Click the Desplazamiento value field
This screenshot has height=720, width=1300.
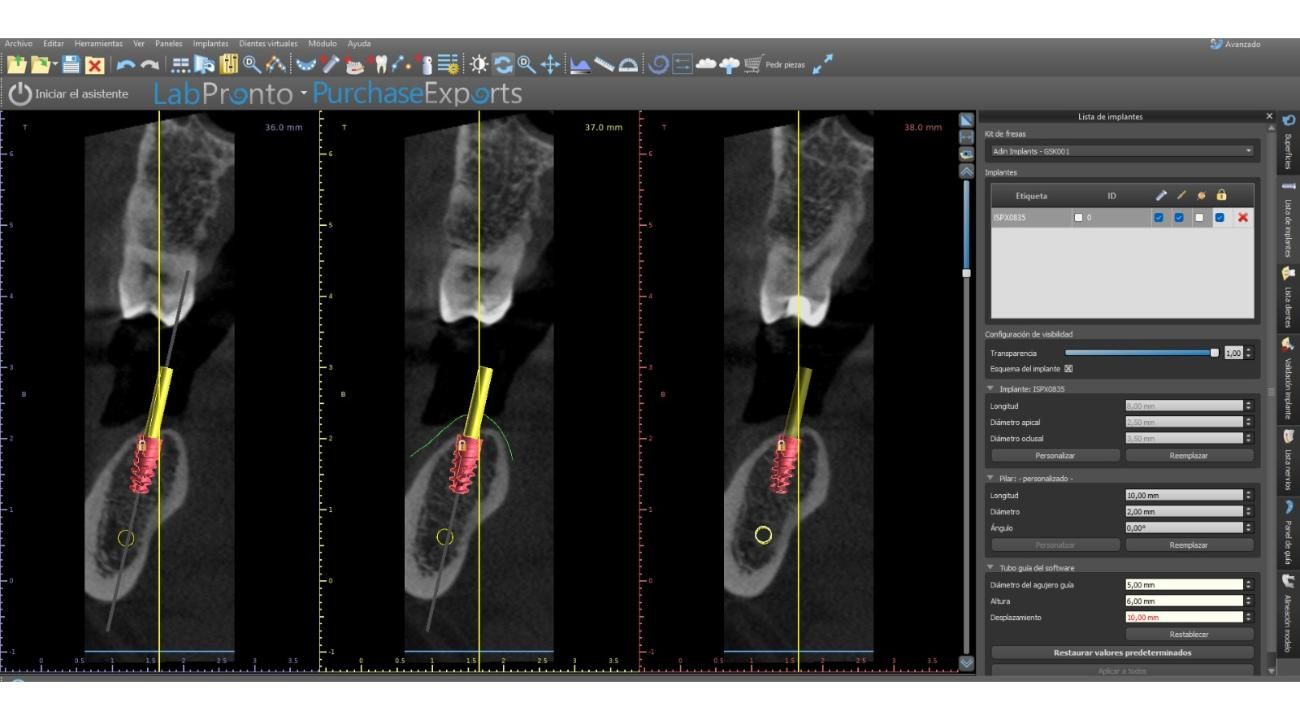[1183, 618]
